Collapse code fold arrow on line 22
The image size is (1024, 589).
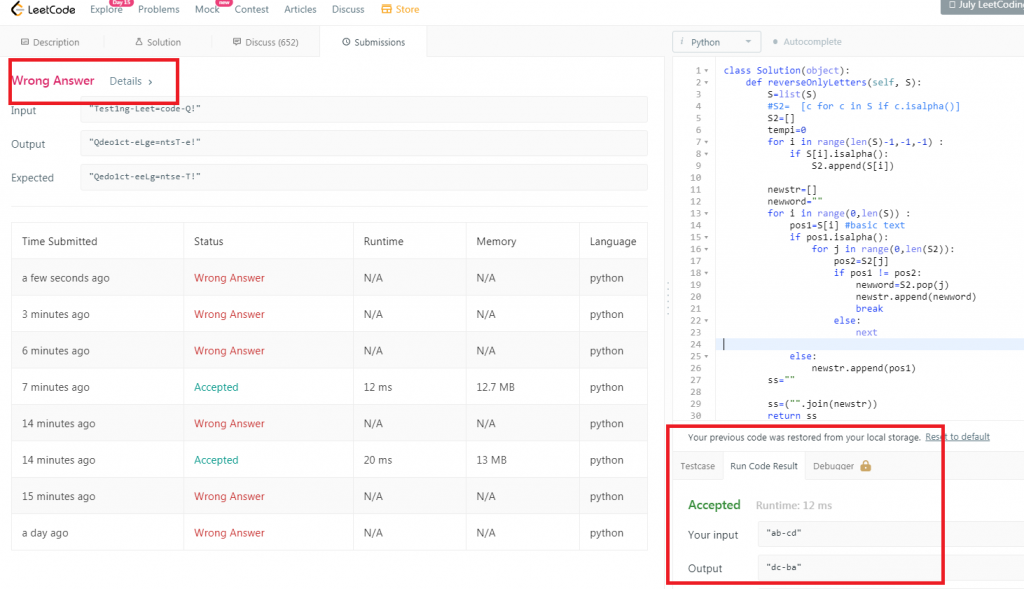[707, 321]
